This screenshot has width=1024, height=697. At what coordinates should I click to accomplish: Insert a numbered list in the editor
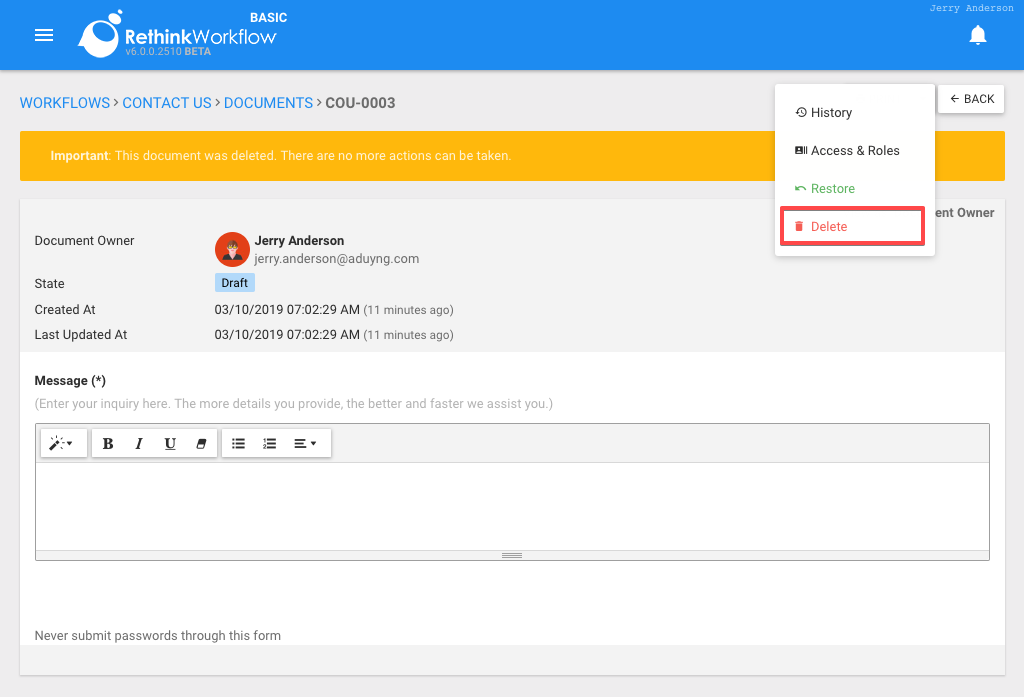click(x=268, y=443)
